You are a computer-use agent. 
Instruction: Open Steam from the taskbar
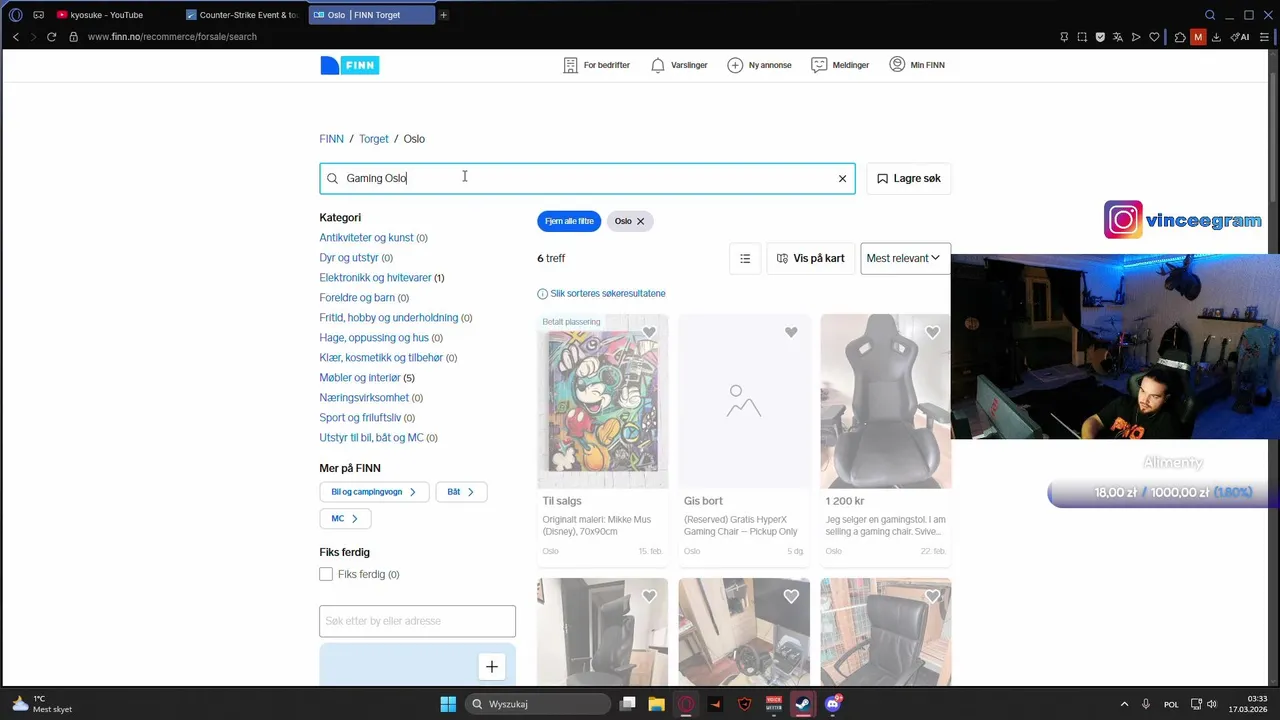pos(803,704)
